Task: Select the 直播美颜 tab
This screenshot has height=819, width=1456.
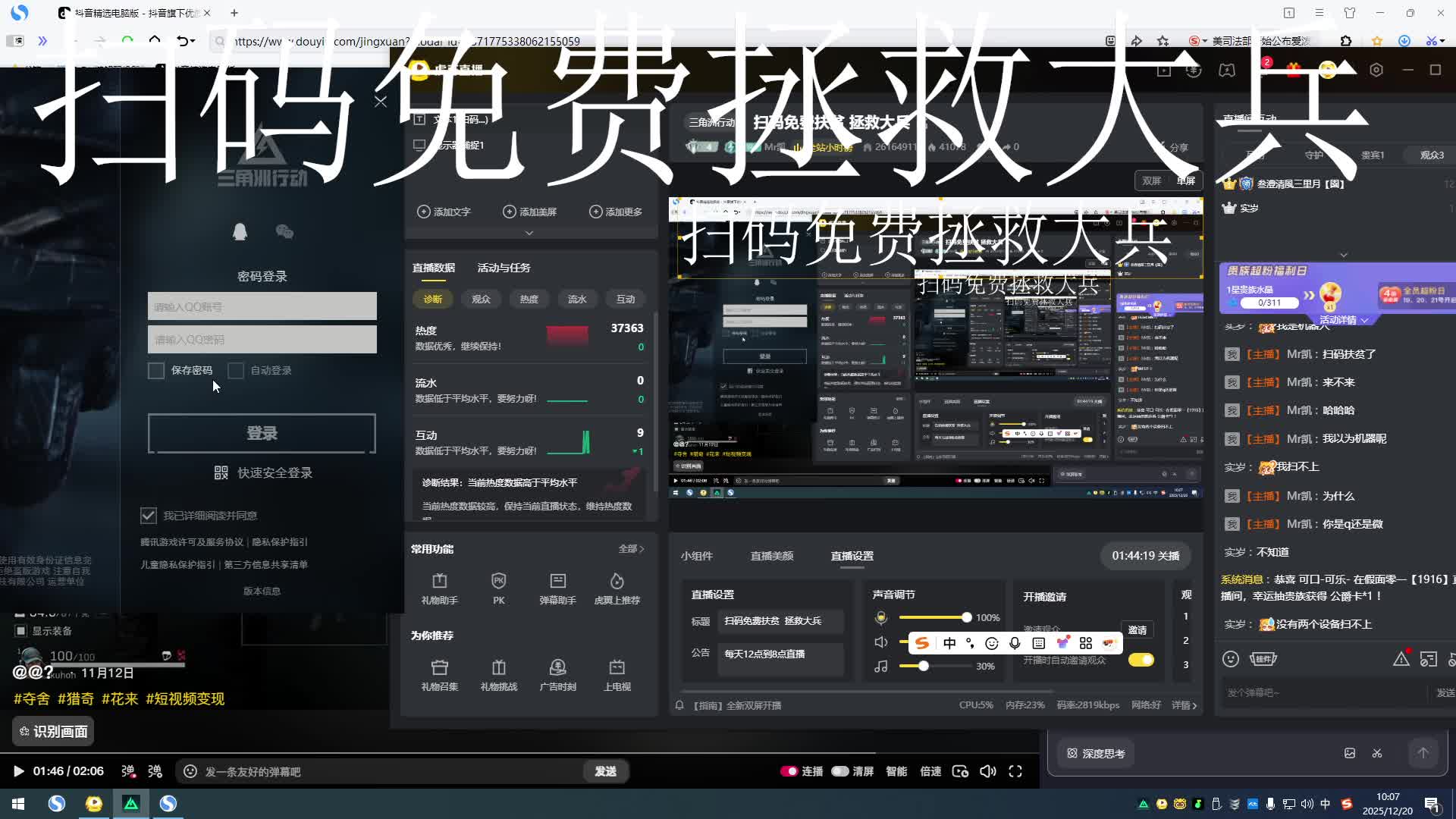Action: (771, 556)
